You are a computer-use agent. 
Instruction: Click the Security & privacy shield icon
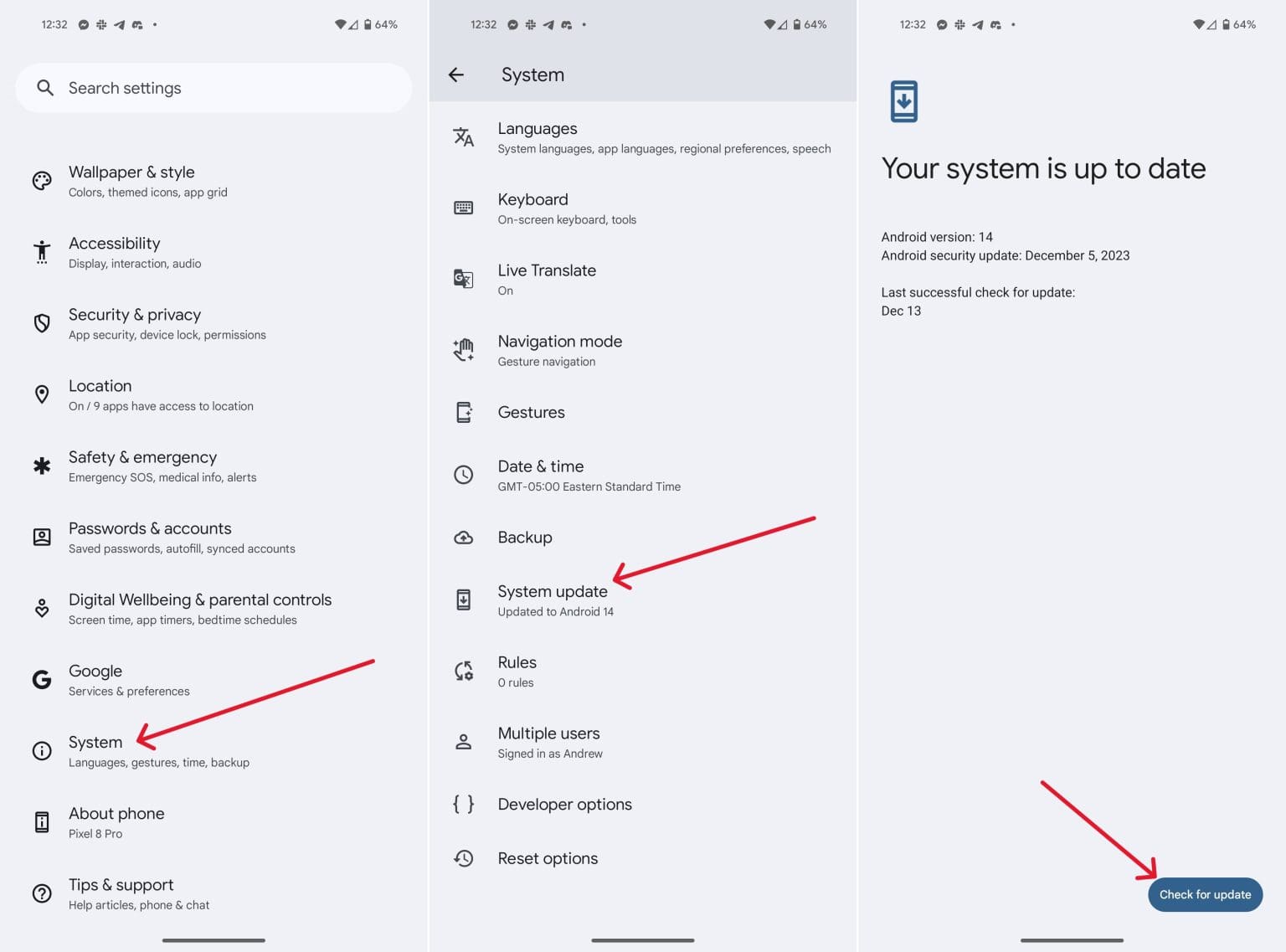42,323
